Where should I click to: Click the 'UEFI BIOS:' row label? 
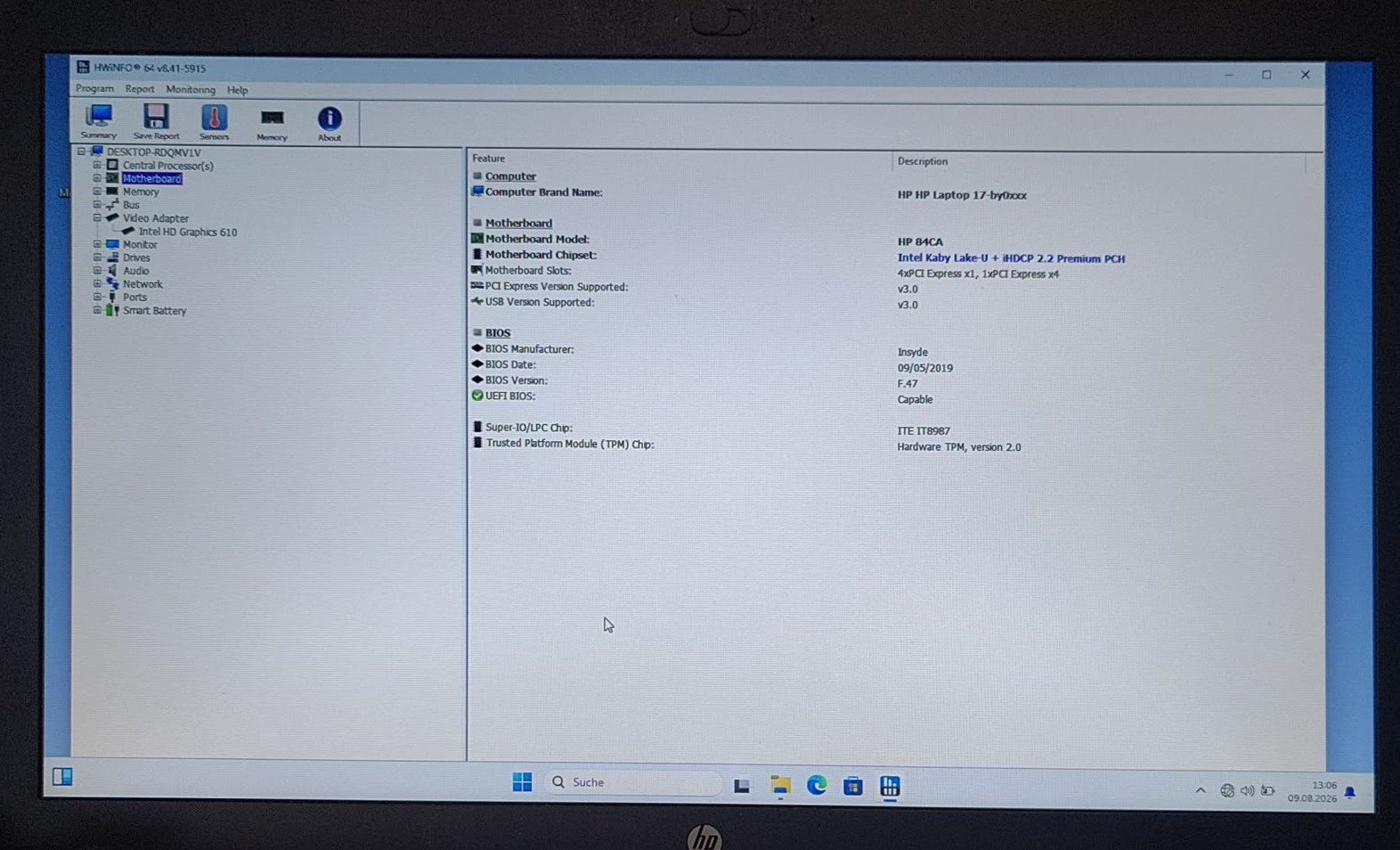tap(510, 396)
